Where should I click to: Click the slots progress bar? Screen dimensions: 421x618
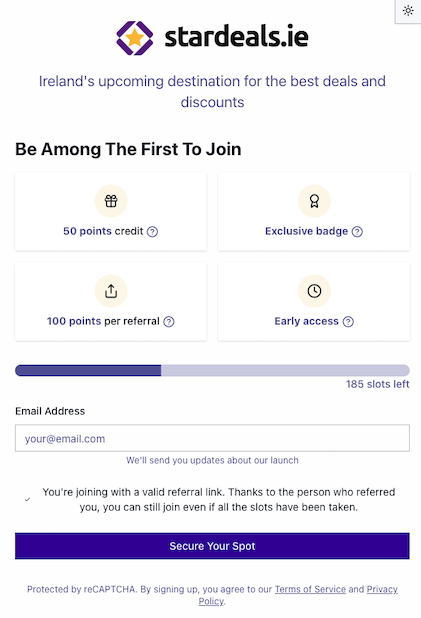(x=212, y=370)
